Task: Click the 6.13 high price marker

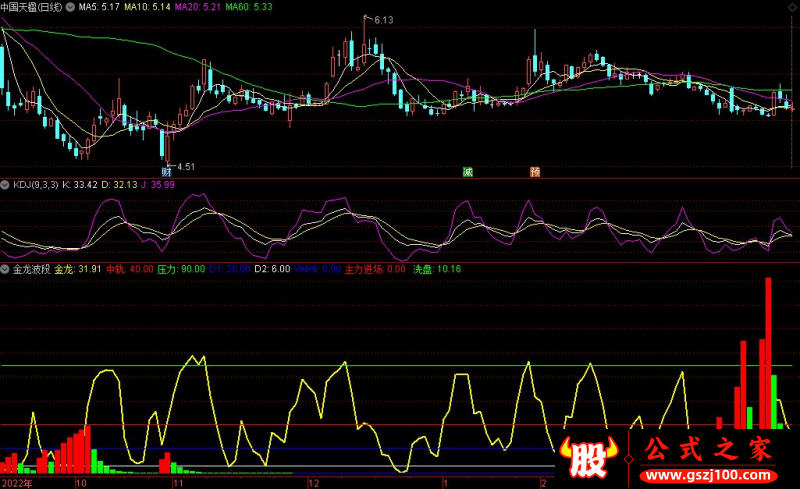Action: [383, 20]
